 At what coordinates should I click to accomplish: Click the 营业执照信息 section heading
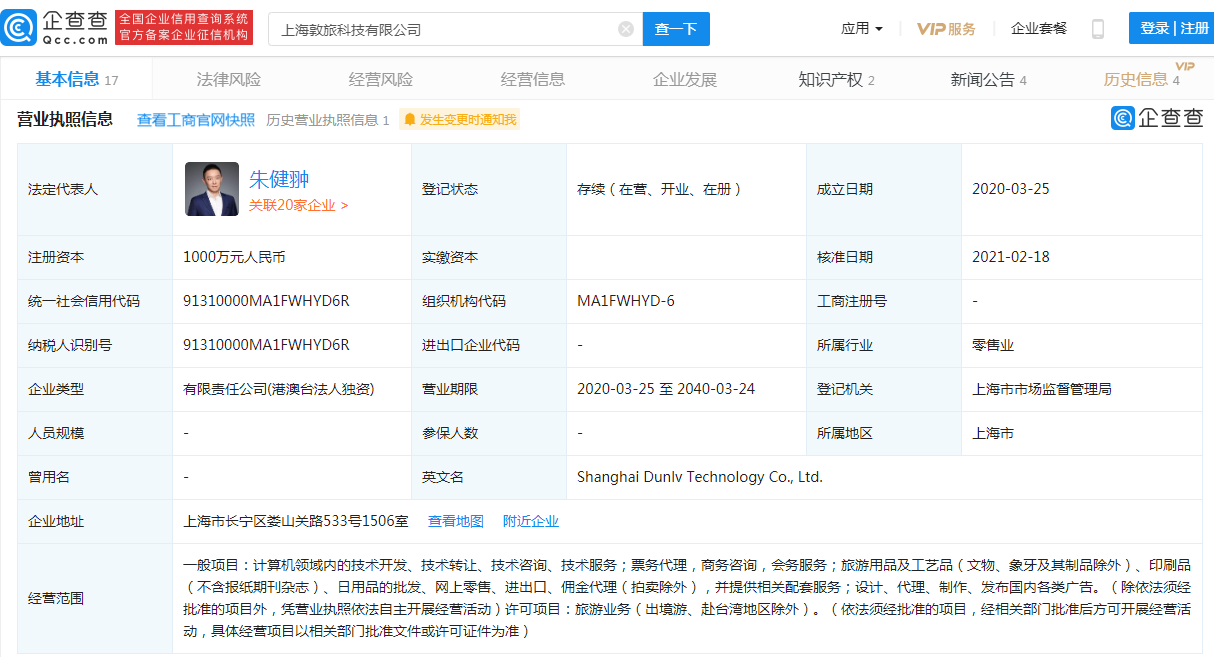[x=65, y=120]
